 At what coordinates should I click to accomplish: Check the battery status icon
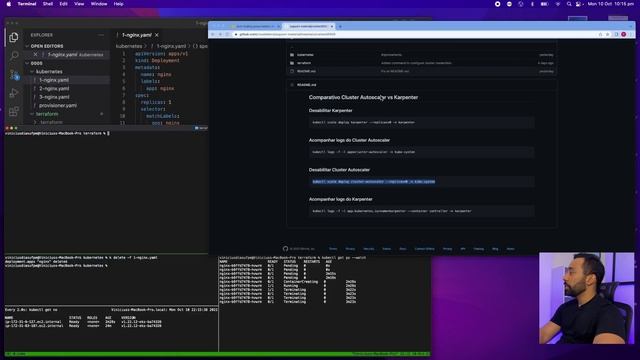[544, 4]
